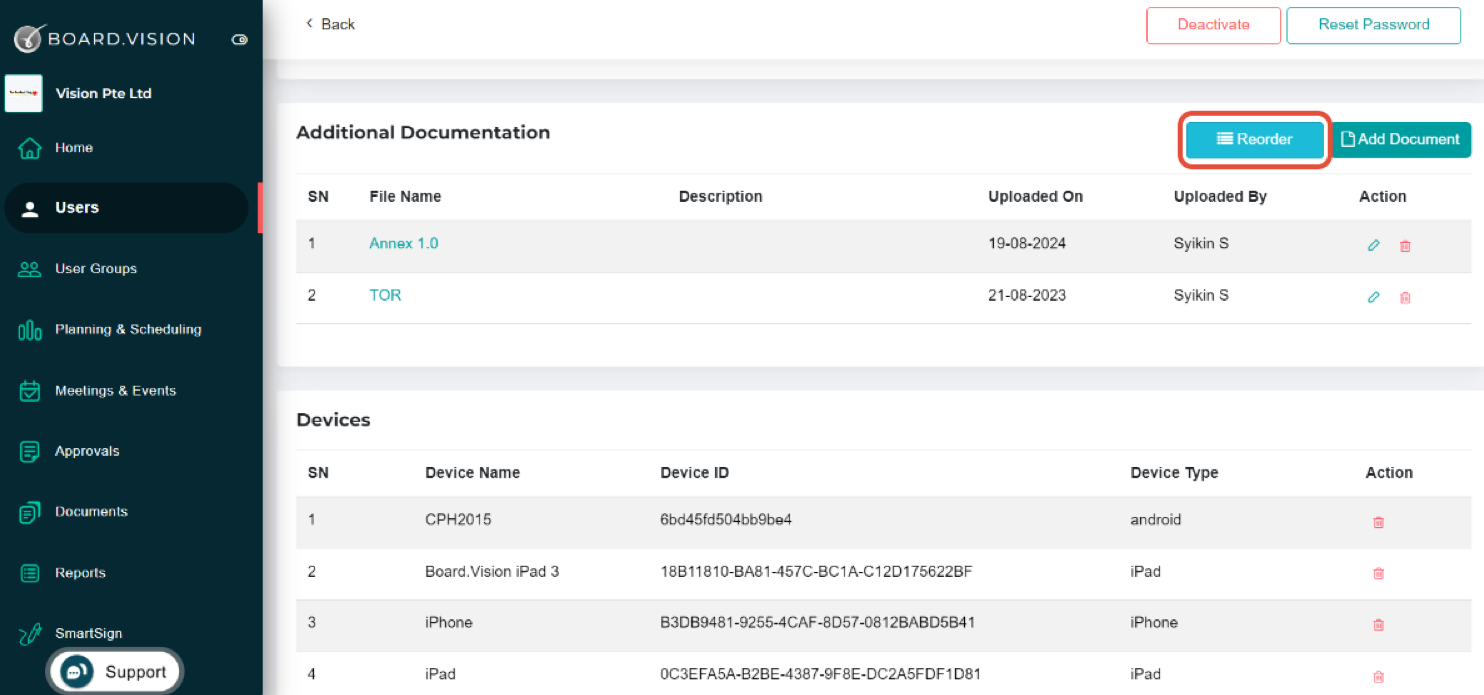The width and height of the screenshot is (1484, 695).
Task: Click the Uploaded On column header
Action: 1035,197
